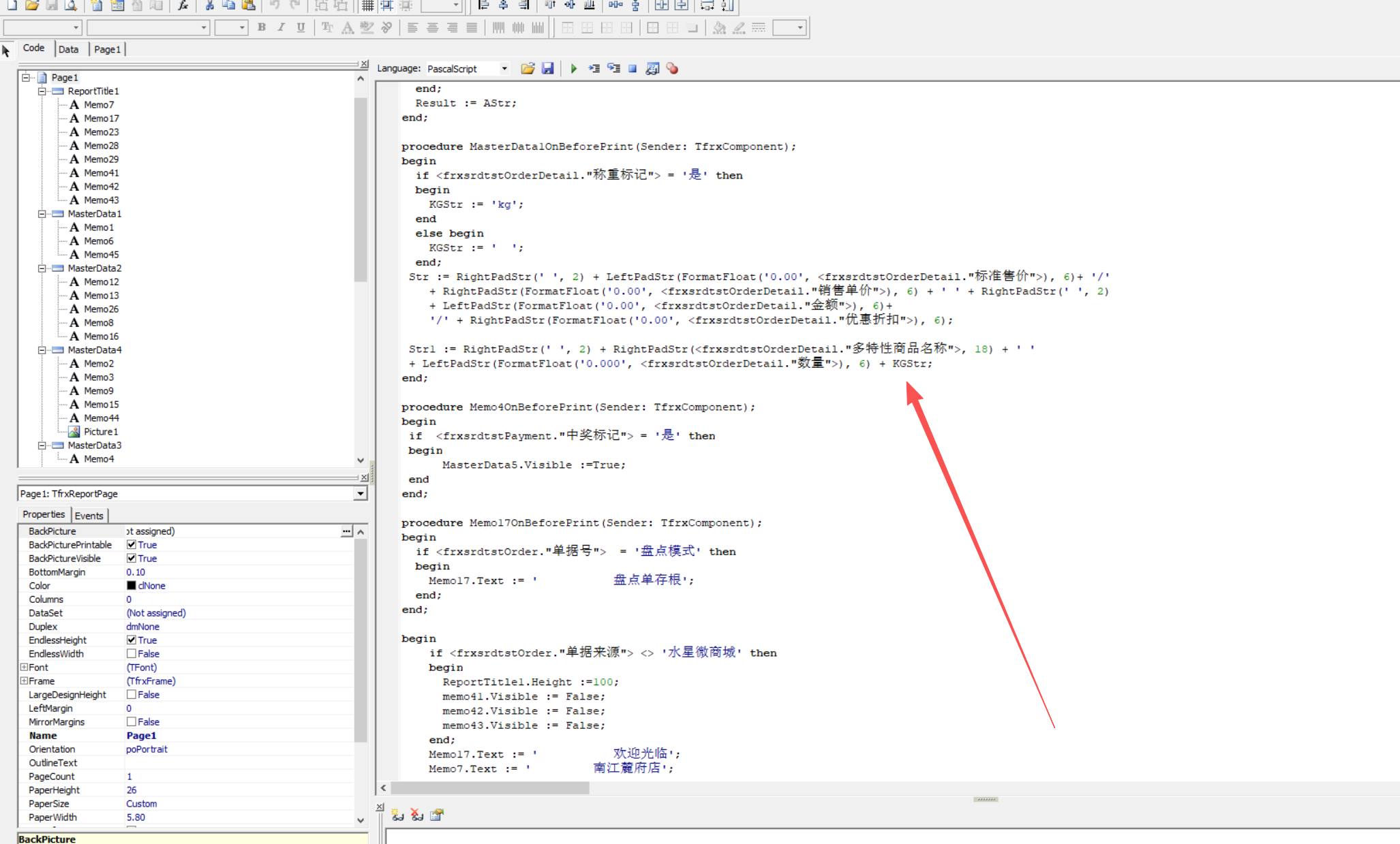Click the Preview magnifier icon in the top toolbar
The width and height of the screenshot is (1400, 844).
tap(70, 5)
